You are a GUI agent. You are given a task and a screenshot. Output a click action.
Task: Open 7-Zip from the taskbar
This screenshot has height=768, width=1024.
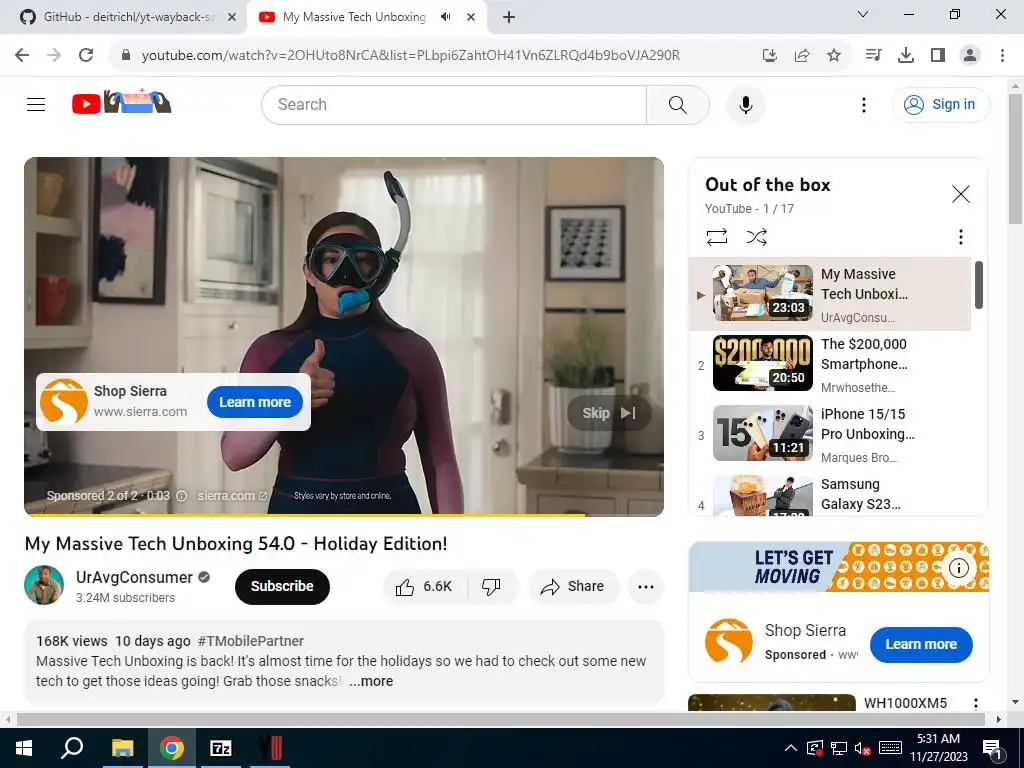coord(220,748)
